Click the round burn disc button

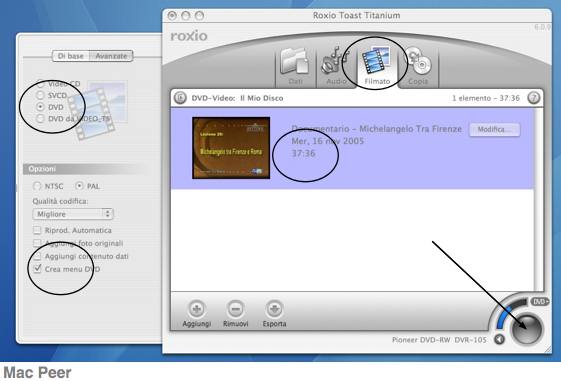(527, 329)
